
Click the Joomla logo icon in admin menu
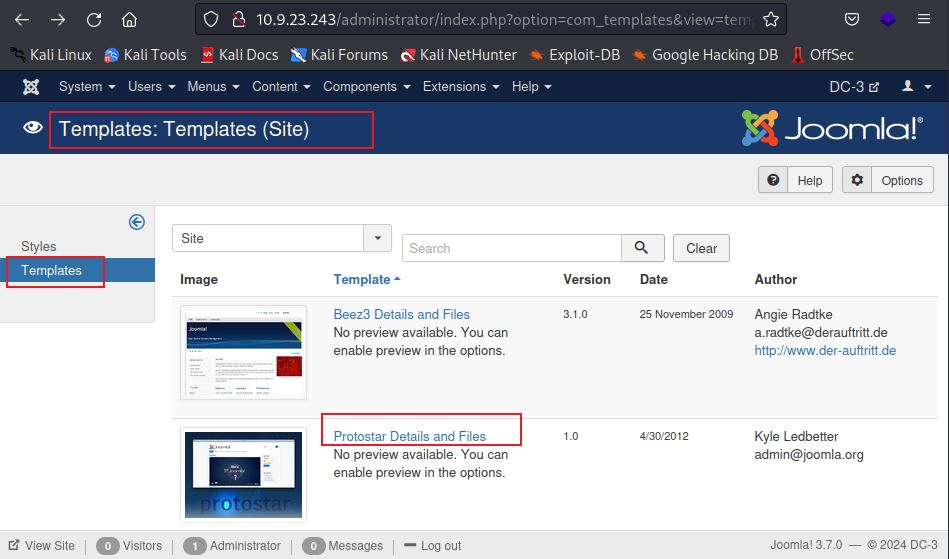tap(31, 87)
